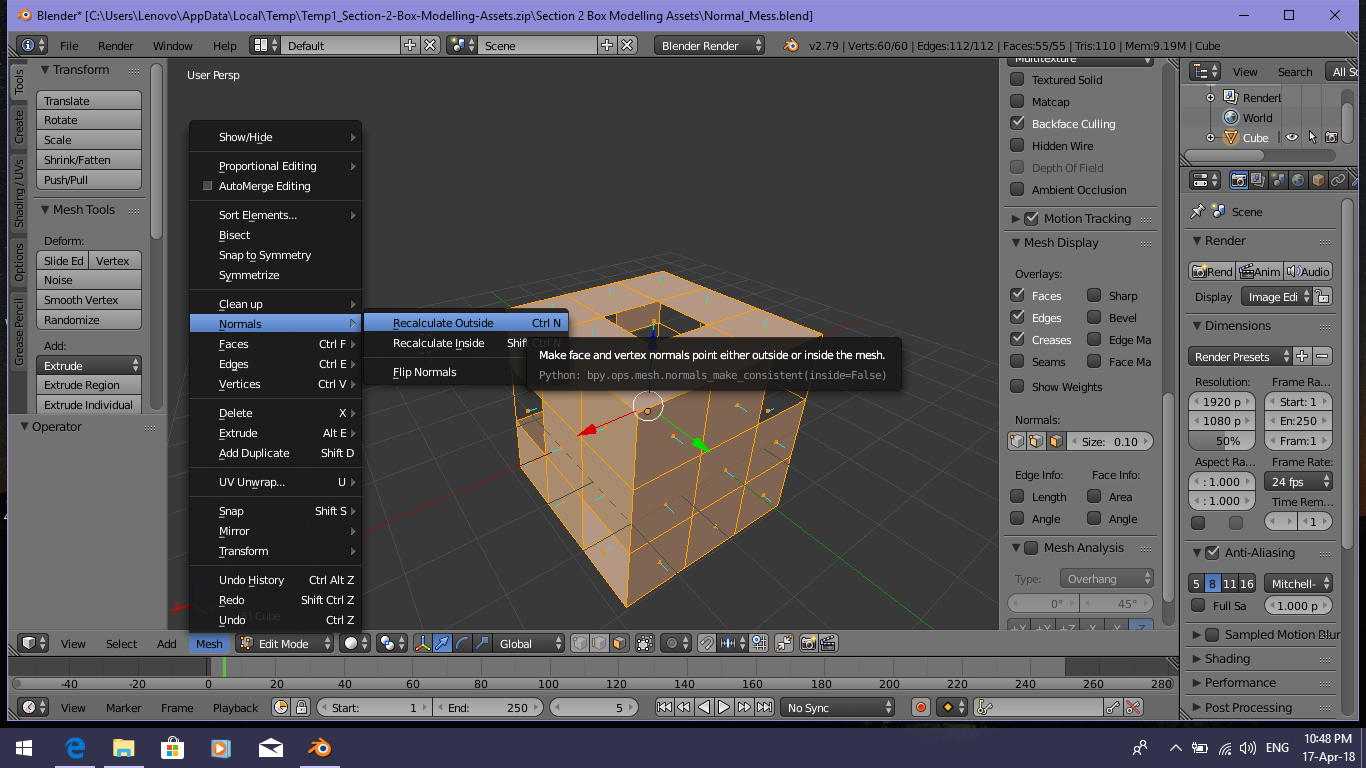Open the Object properties cube icon tab
This screenshot has height=768, width=1366.
[1318, 180]
